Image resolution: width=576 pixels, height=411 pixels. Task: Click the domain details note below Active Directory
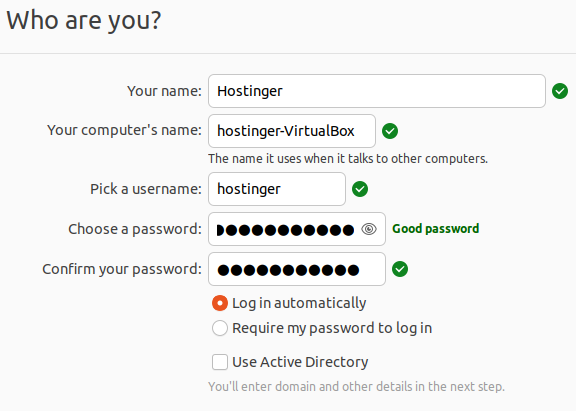coord(356,387)
